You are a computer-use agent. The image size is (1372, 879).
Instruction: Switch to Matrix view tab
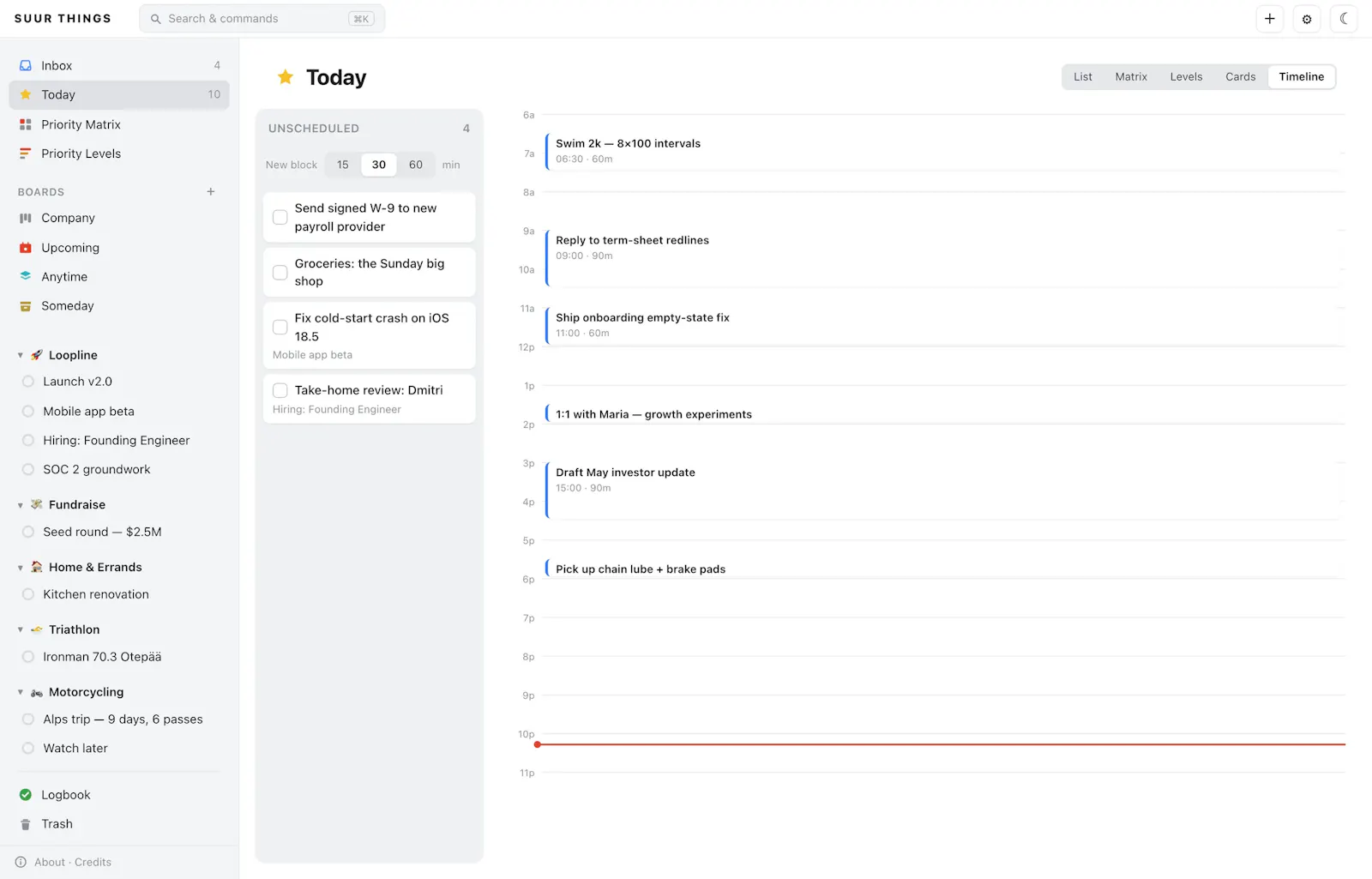pyautogui.click(x=1131, y=76)
